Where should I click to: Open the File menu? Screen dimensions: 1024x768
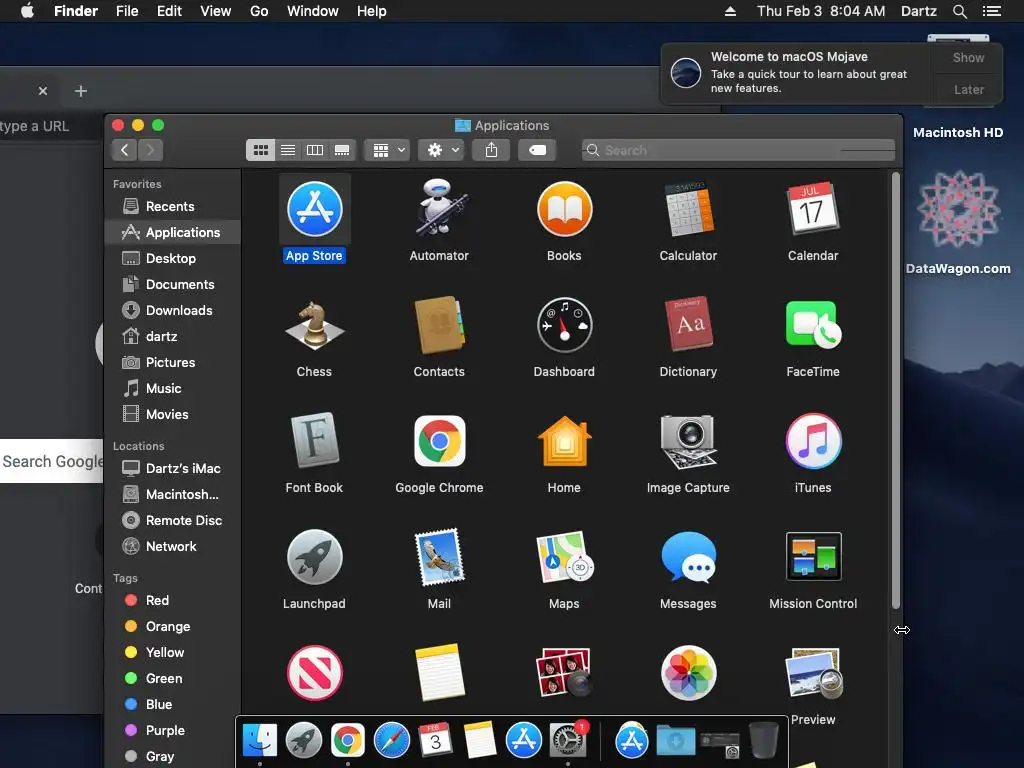pyautogui.click(x=127, y=11)
